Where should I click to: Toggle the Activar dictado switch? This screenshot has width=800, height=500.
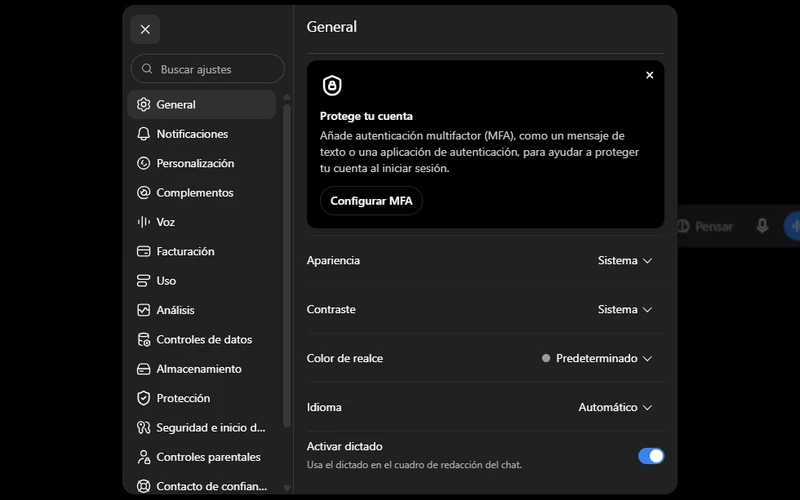[x=651, y=456]
